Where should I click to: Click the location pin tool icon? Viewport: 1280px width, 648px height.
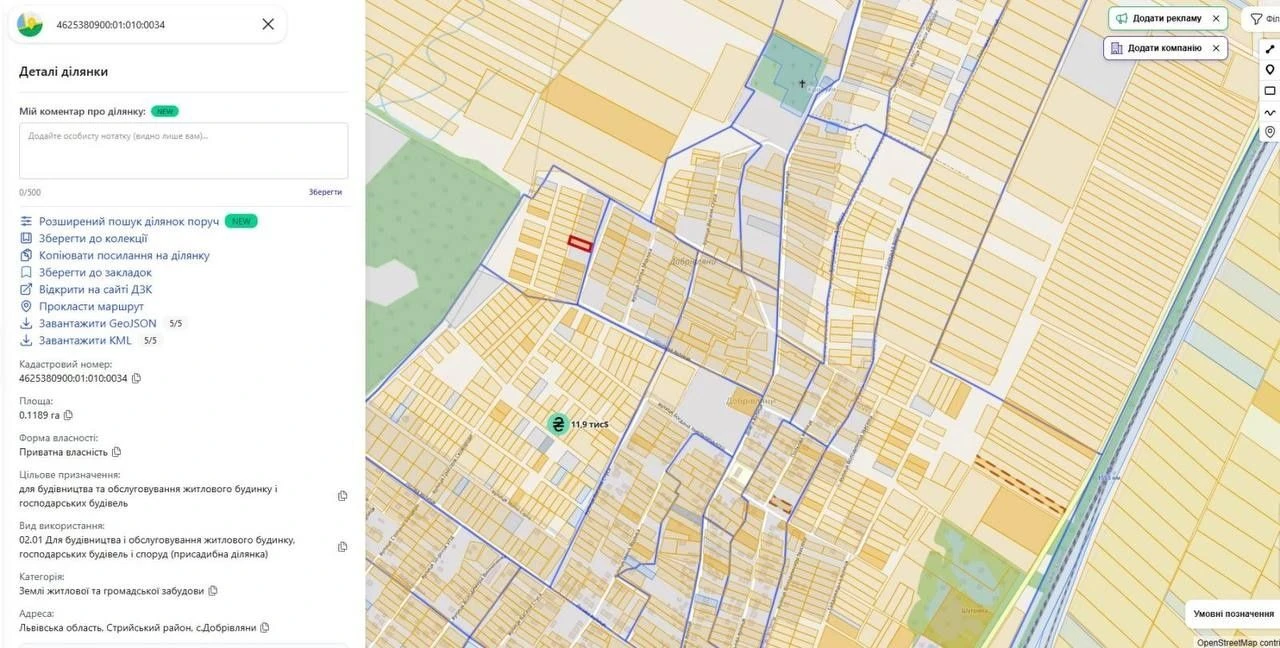(x=1270, y=132)
